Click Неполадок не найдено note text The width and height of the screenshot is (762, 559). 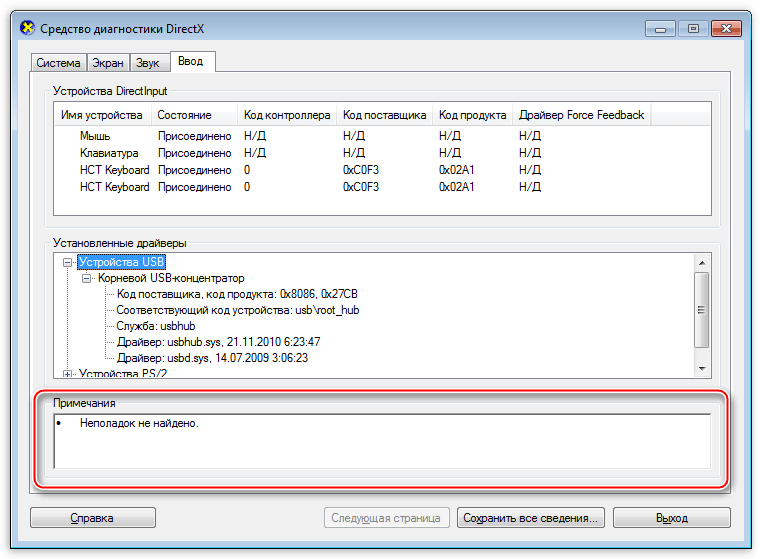pos(139,423)
